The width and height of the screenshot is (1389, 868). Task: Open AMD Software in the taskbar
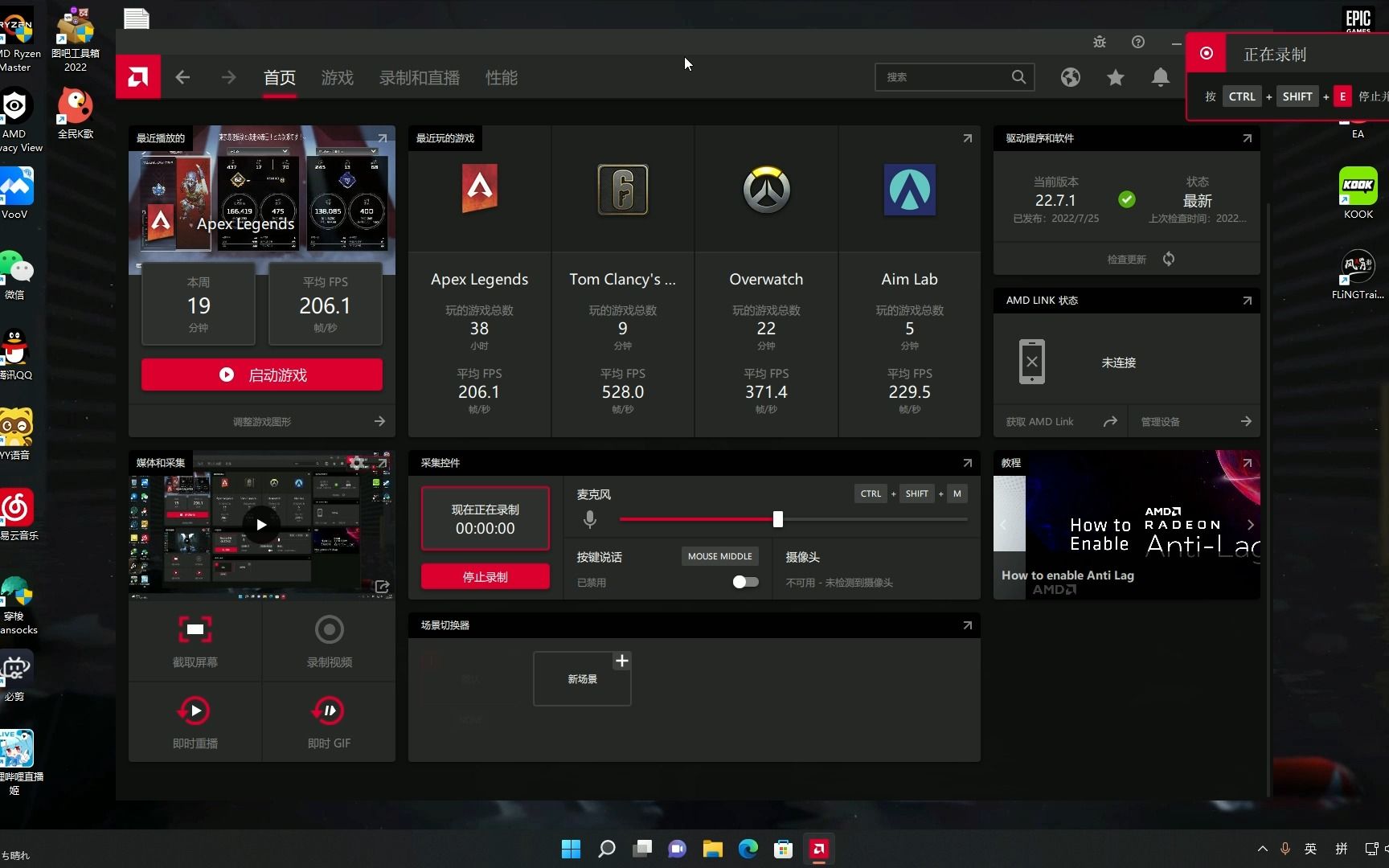(819, 849)
